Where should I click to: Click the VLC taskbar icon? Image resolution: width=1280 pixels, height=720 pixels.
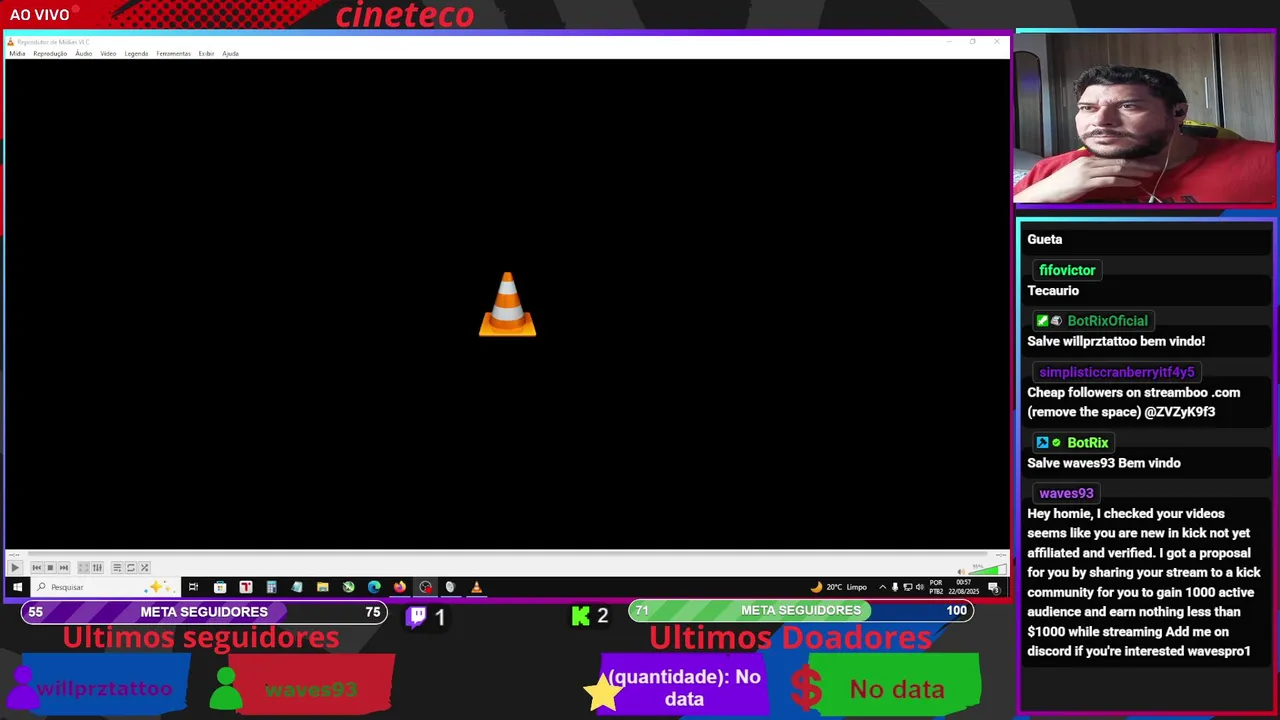476,587
